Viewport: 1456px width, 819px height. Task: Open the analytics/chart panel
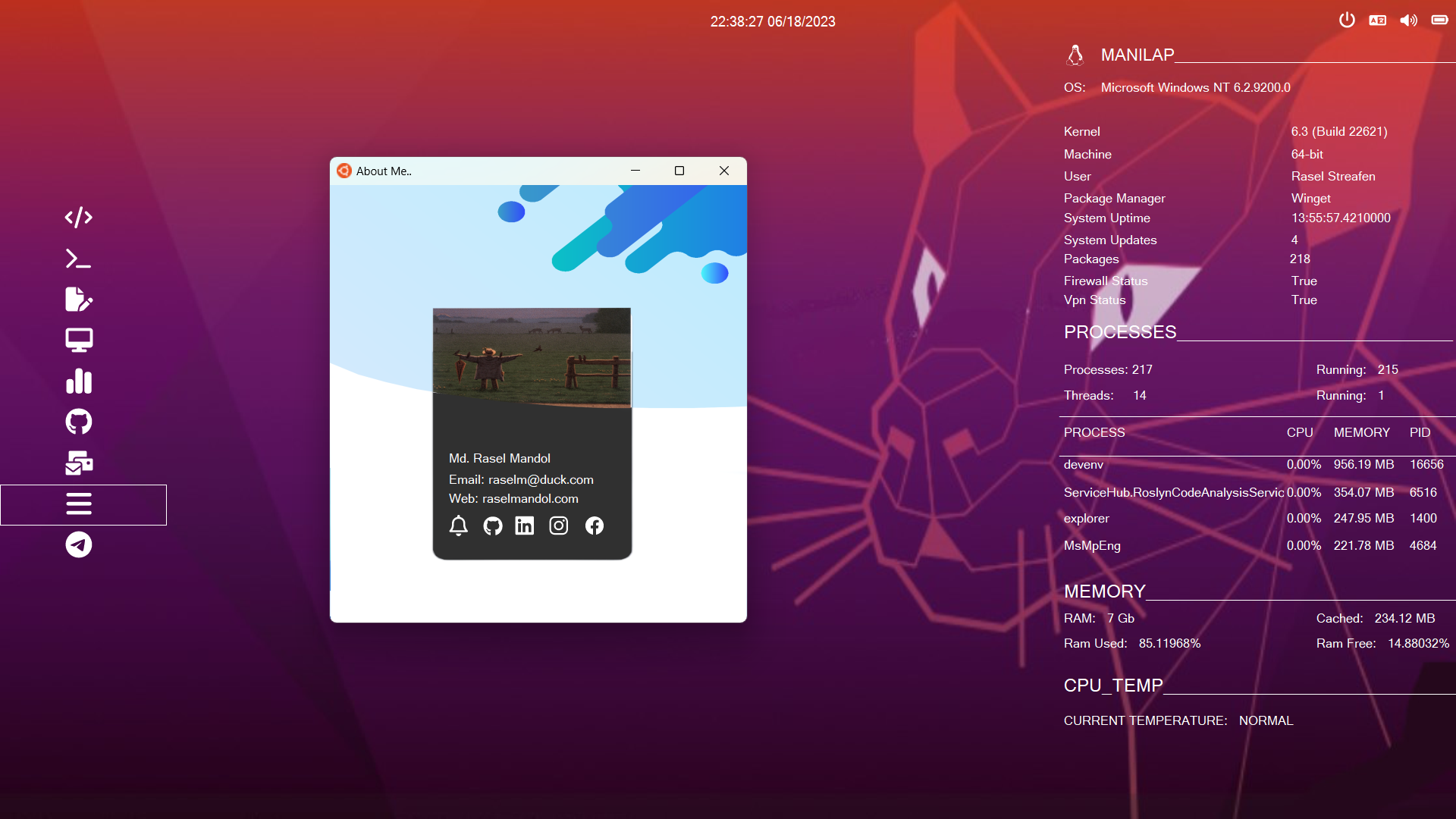click(79, 380)
